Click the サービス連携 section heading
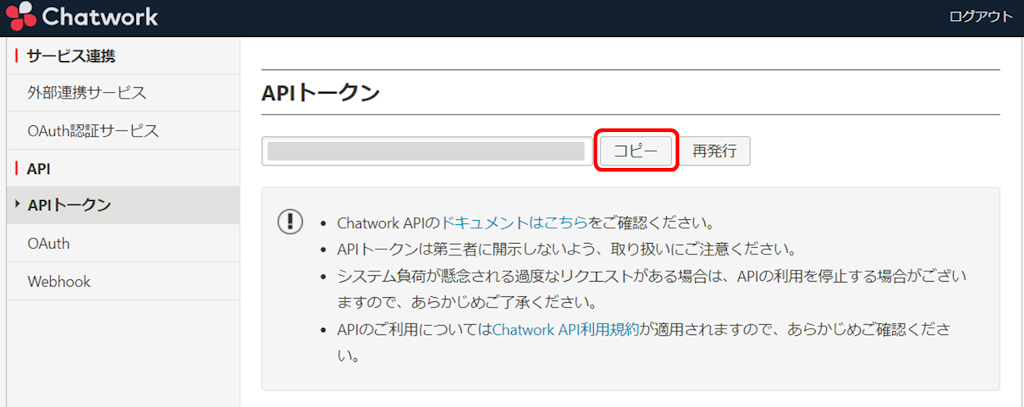 71,56
